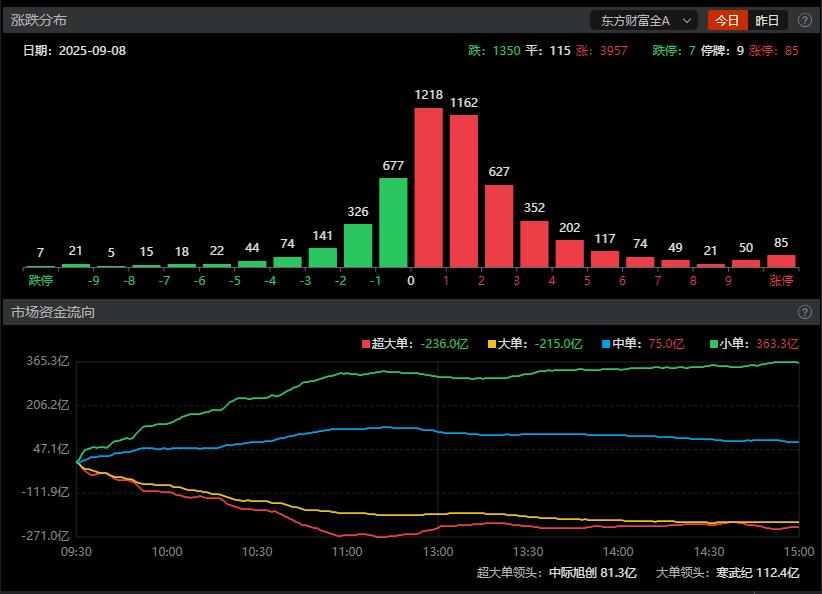Click the 326 green bar
The height and width of the screenshot is (594, 822).
358,246
